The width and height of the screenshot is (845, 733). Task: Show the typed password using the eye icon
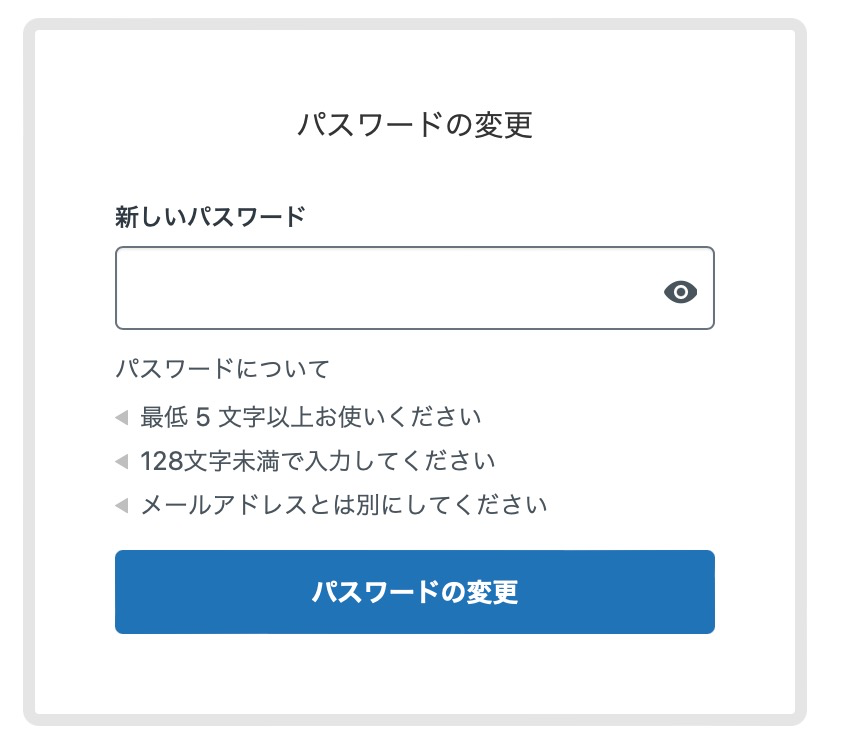pos(680,292)
